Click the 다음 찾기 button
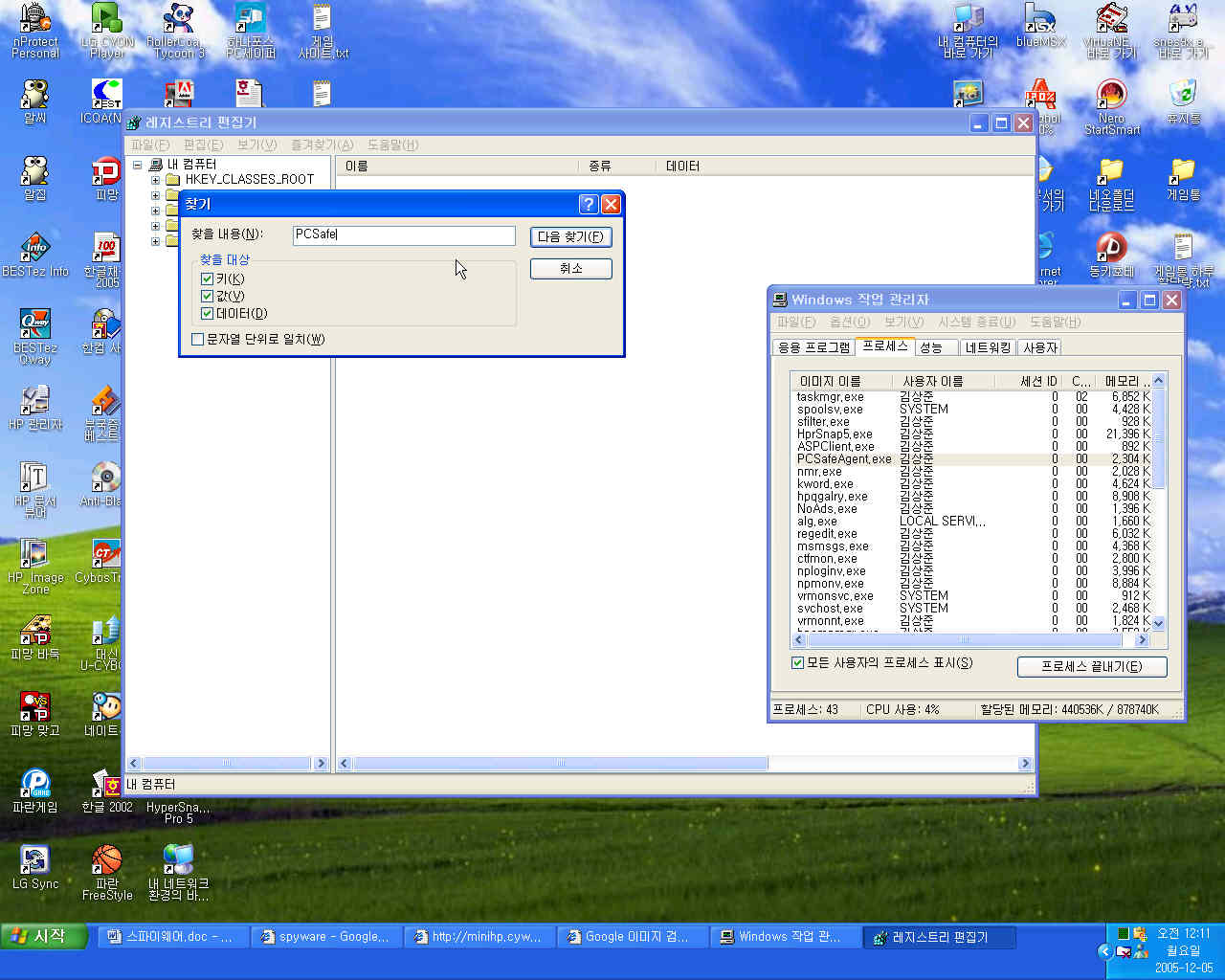The height and width of the screenshot is (980, 1225). click(570, 236)
